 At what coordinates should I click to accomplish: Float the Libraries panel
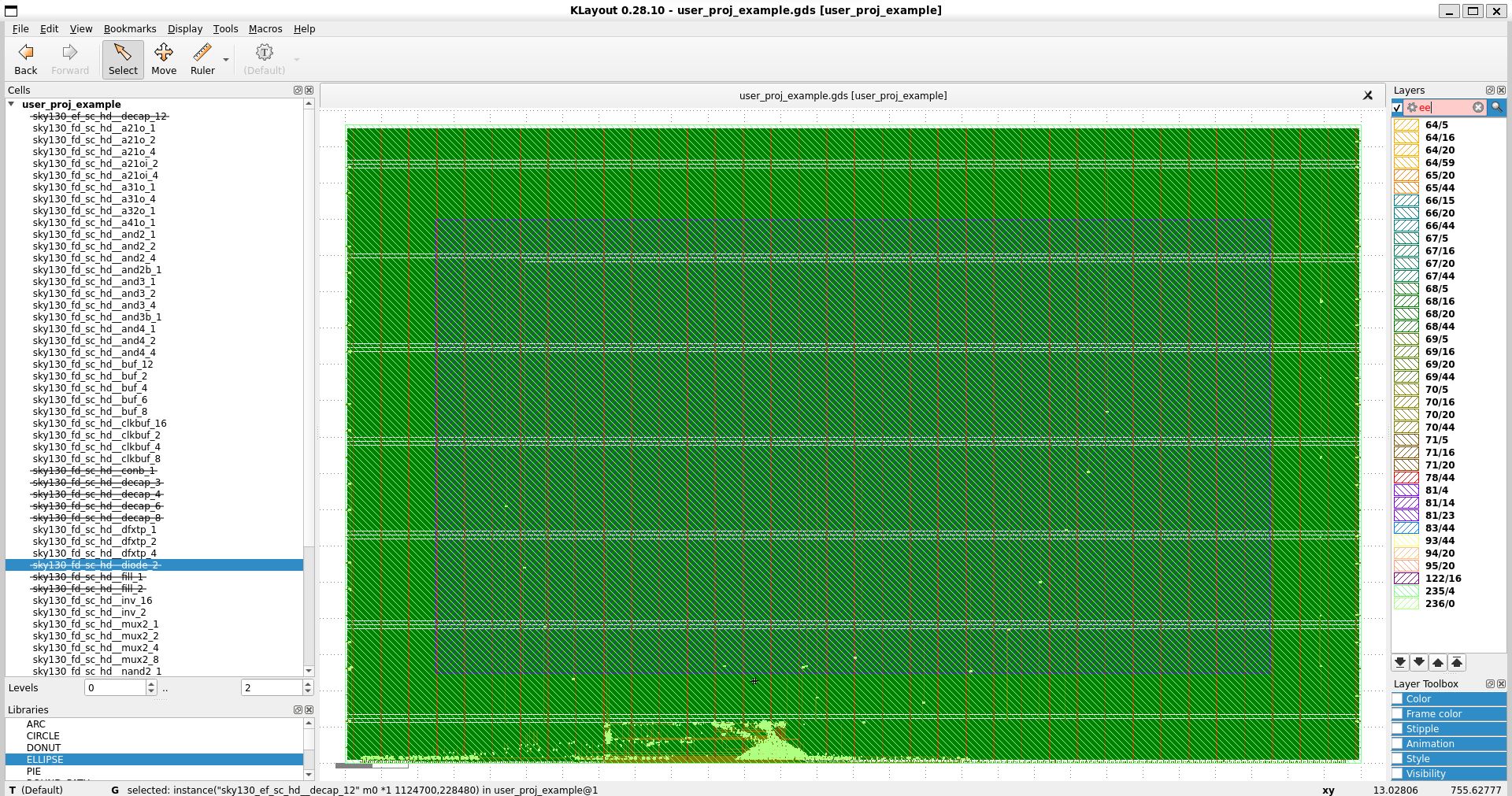(298, 710)
